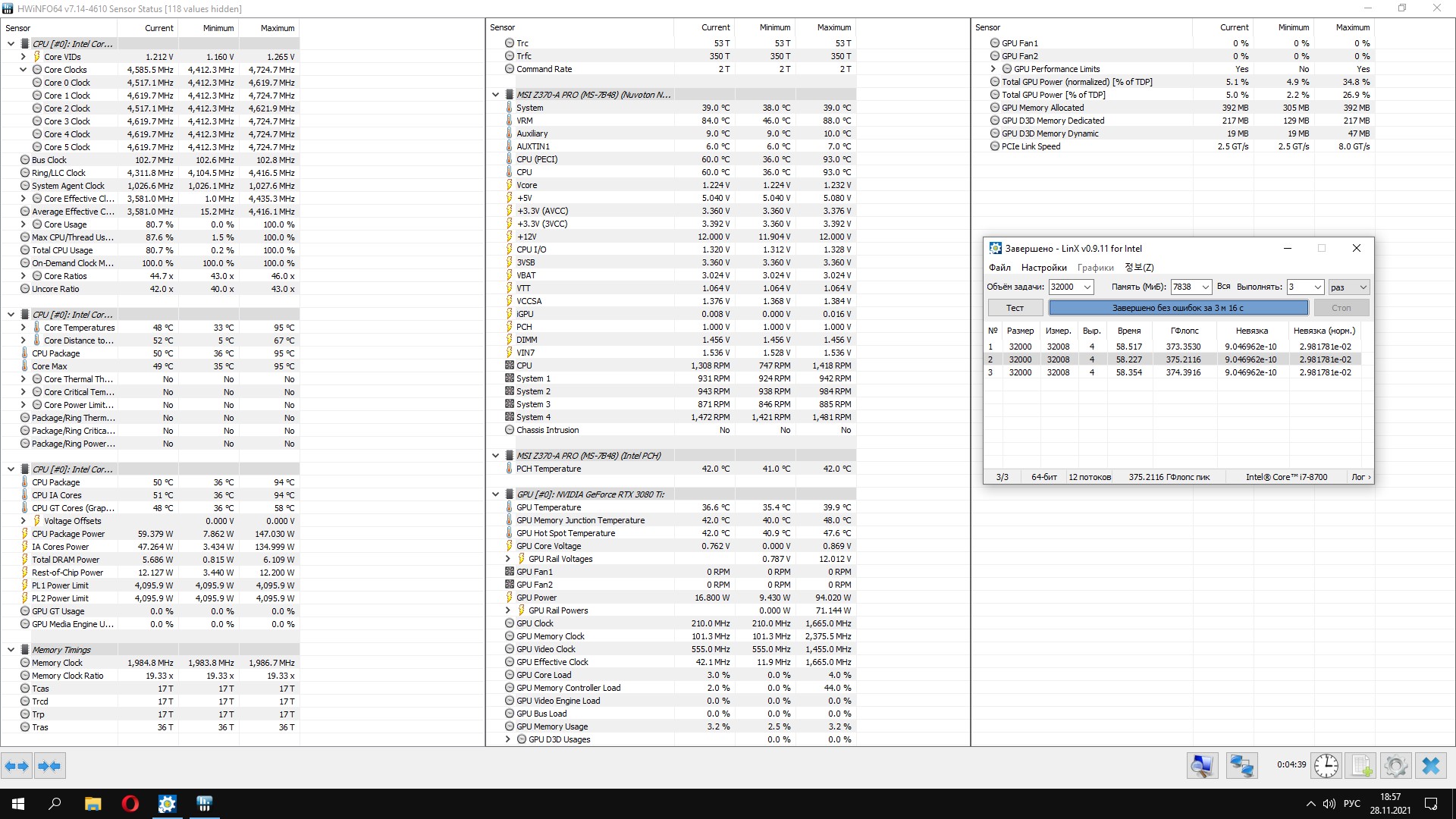The width and height of the screenshot is (1456, 819).
Task: Collapse the Memory Timings section
Action: (11, 650)
